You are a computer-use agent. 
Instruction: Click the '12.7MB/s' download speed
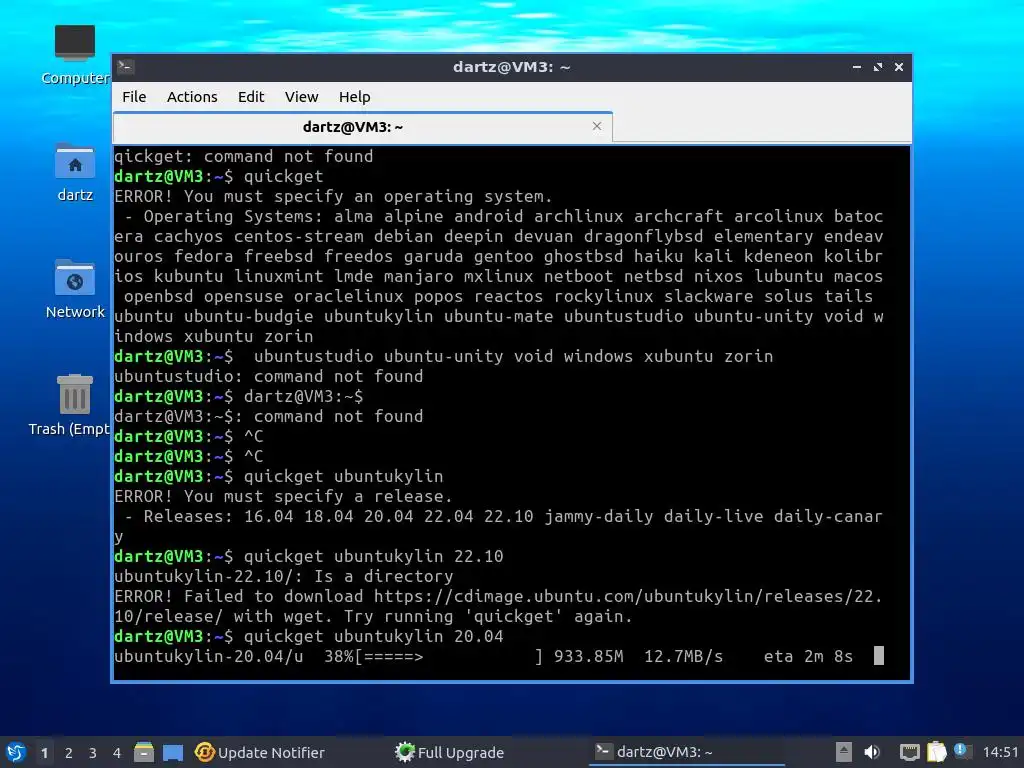pyautogui.click(x=684, y=656)
